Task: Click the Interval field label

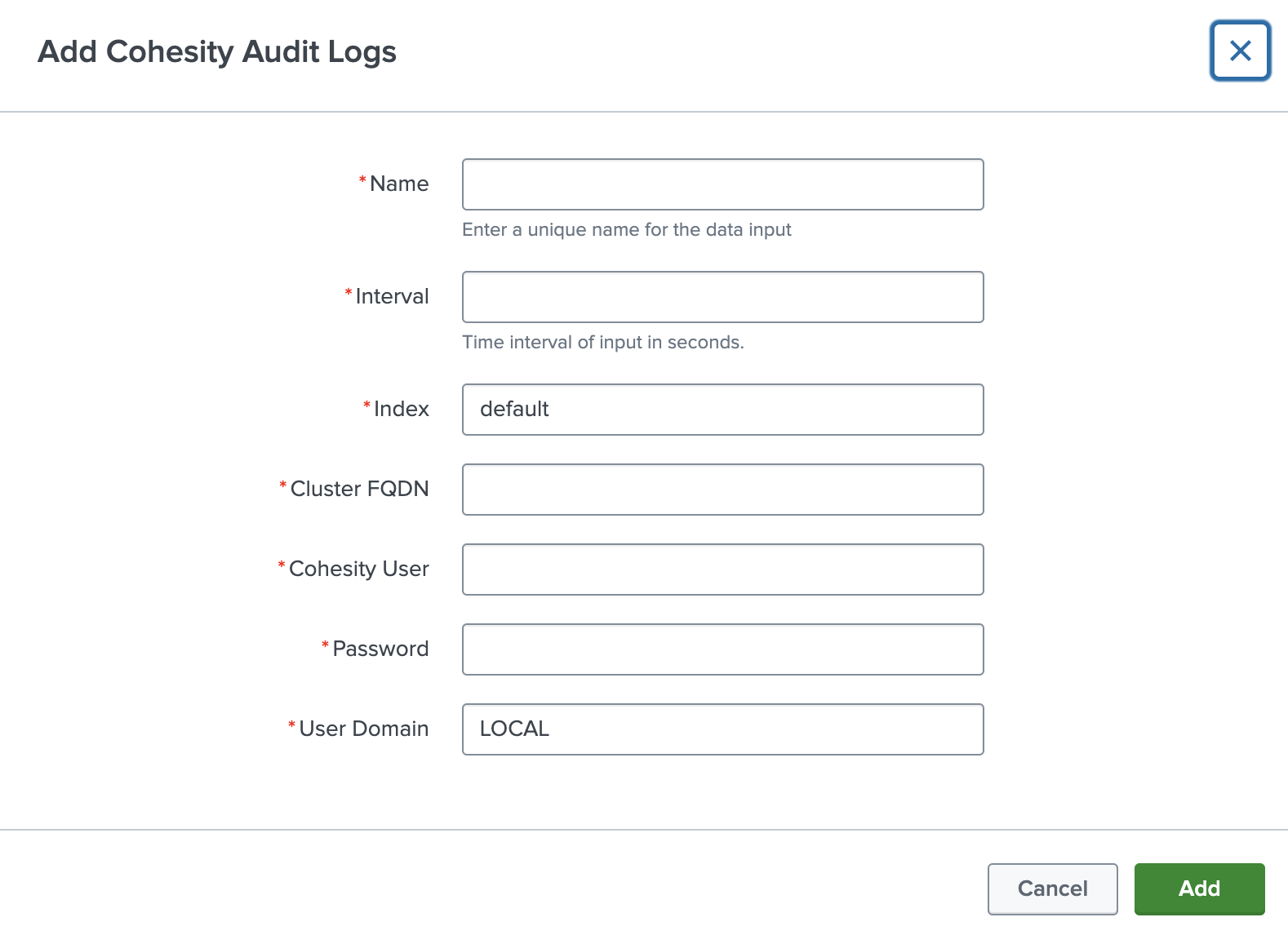Action: (392, 296)
